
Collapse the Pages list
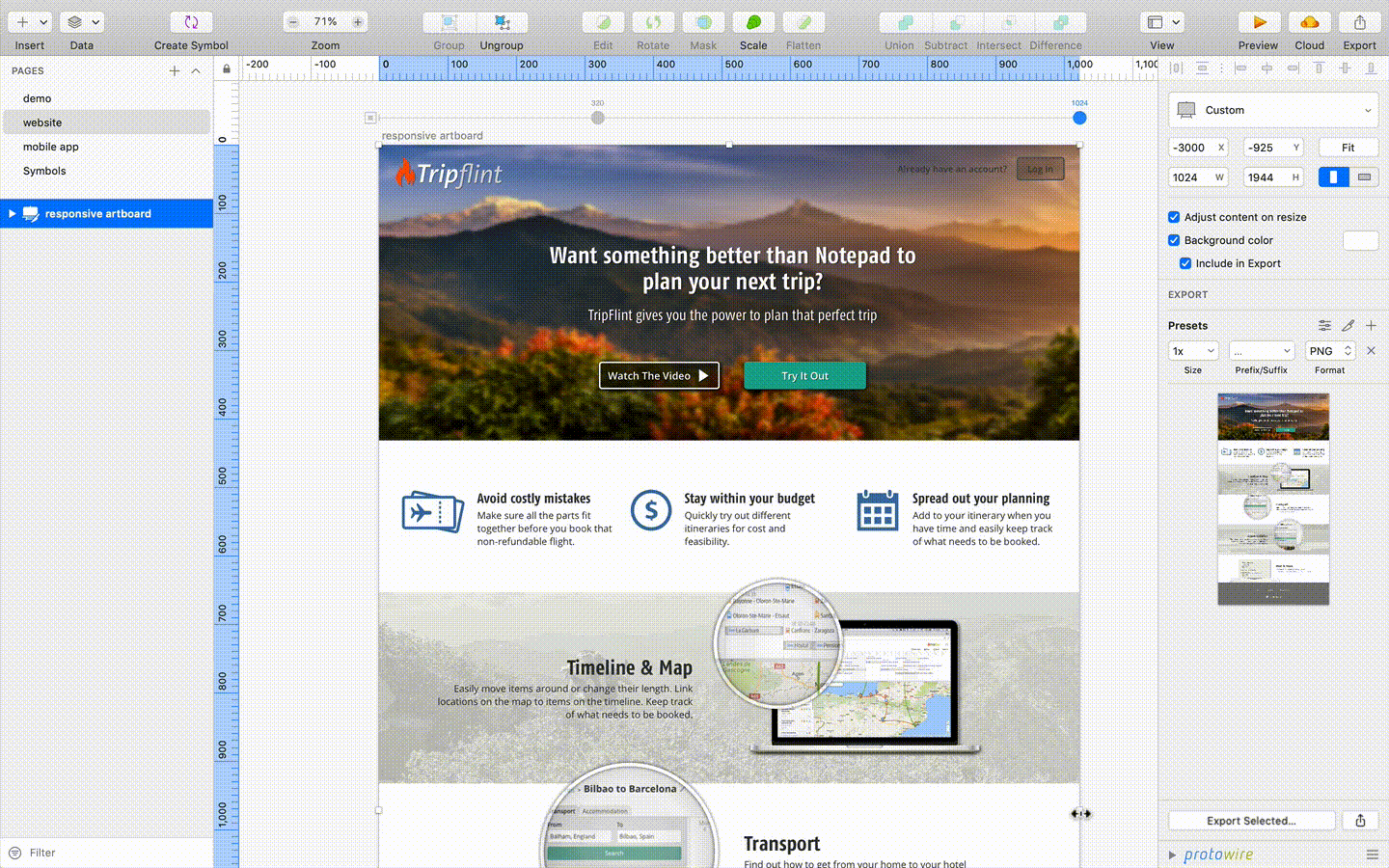coord(196,70)
